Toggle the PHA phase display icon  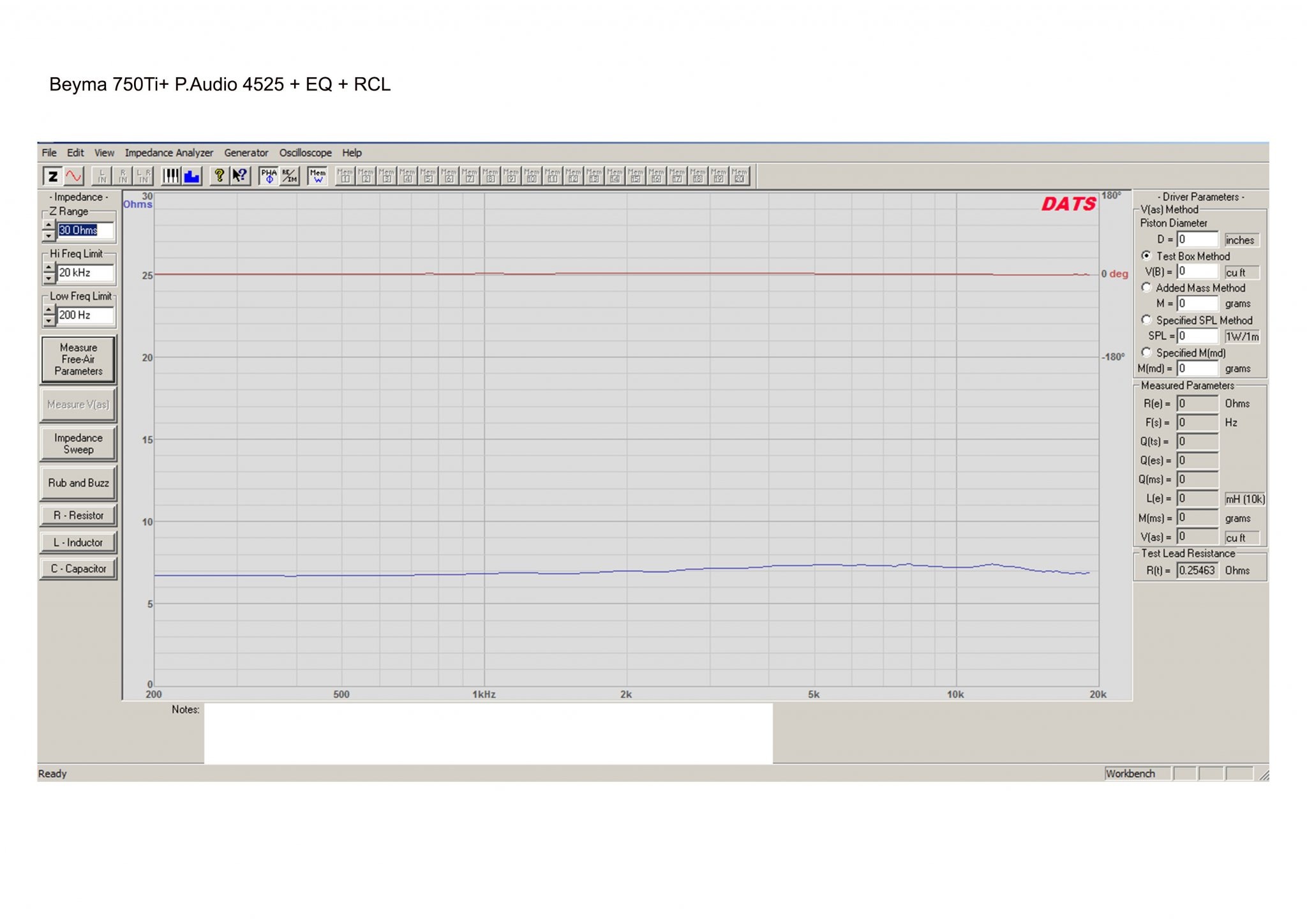[x=269, y=176]
